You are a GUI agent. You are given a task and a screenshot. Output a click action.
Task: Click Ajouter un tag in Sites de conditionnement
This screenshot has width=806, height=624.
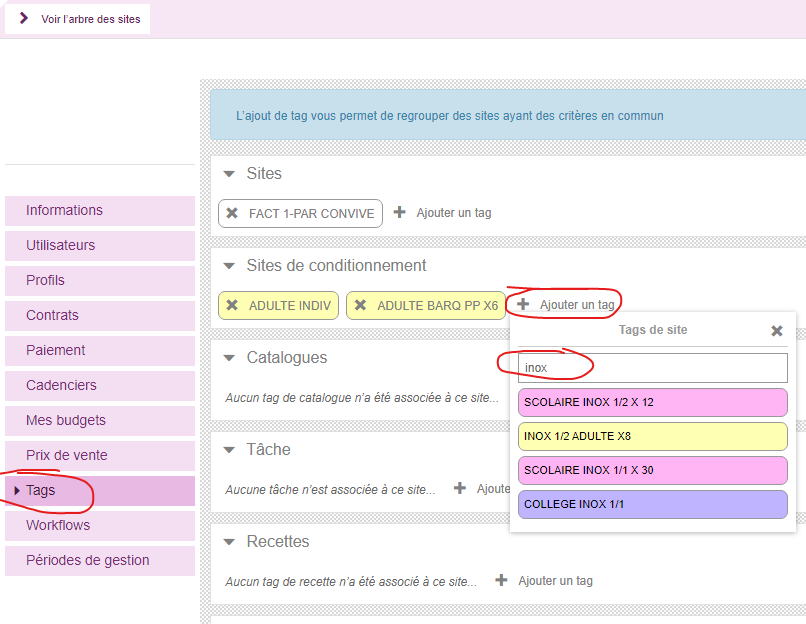coord(577,305)
